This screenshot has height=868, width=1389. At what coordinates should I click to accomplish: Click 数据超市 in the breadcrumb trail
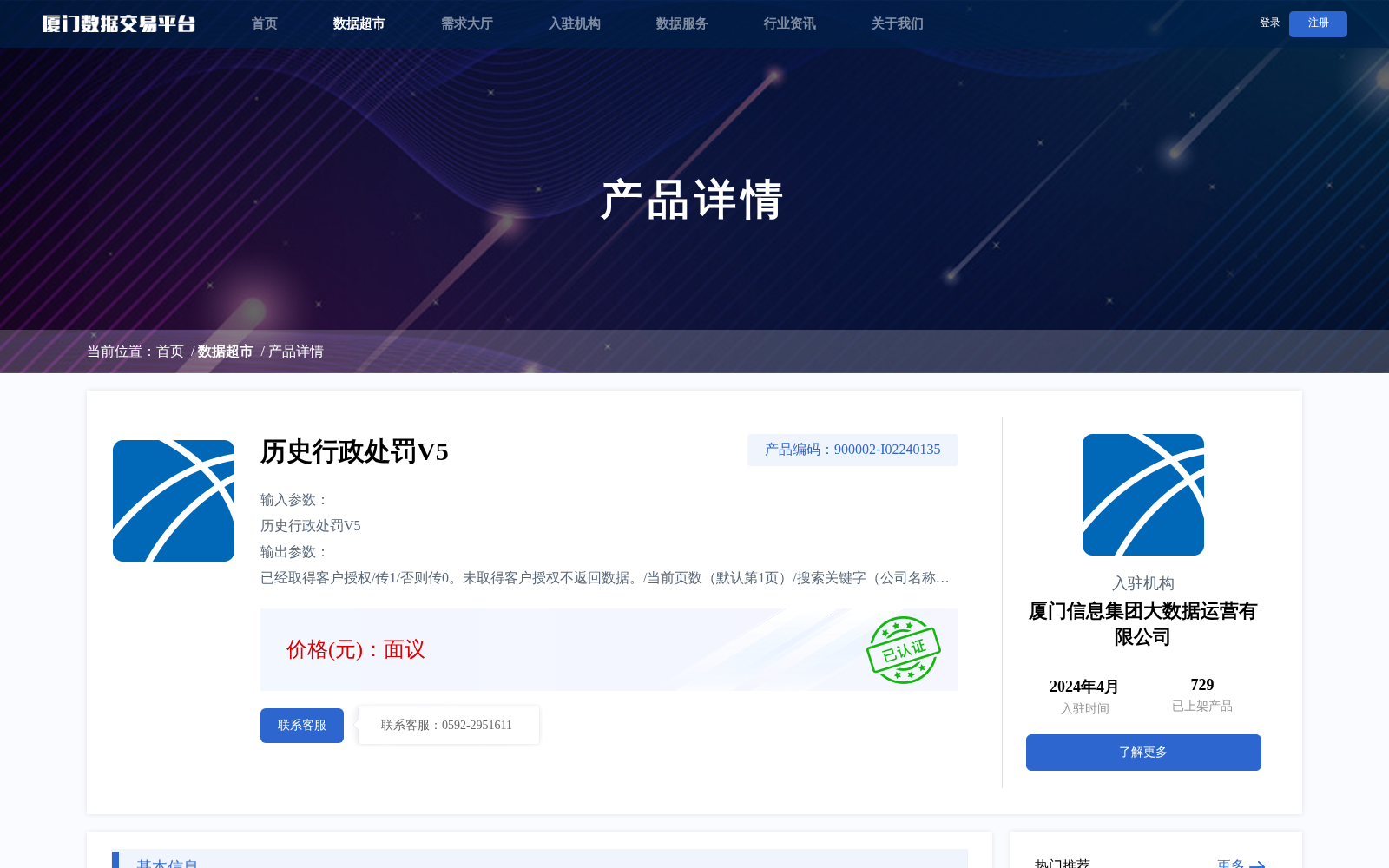[225, 352]
